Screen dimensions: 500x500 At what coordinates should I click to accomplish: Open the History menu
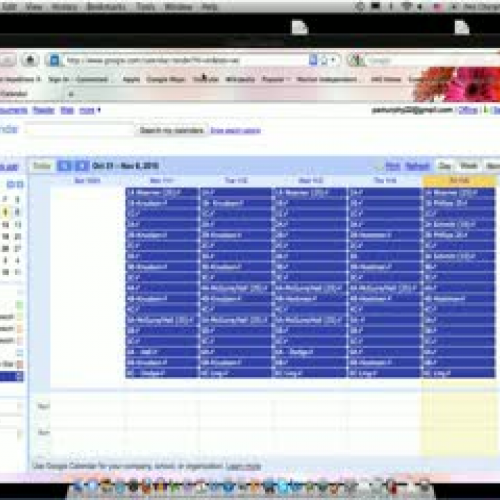[x=64, y=7]
